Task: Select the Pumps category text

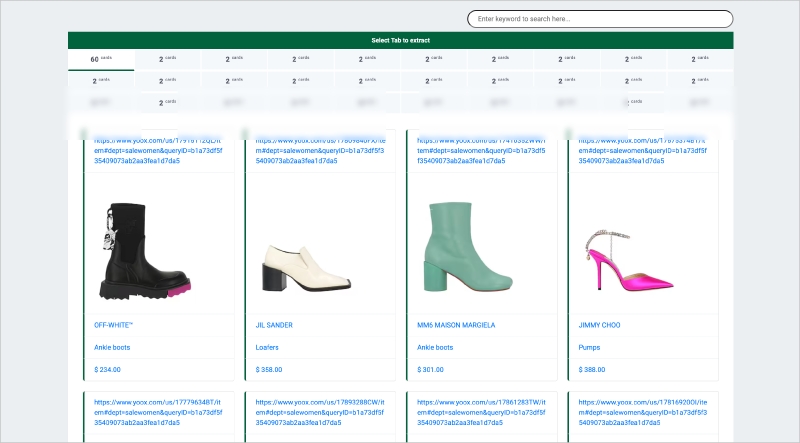Action: pos(593,347)
